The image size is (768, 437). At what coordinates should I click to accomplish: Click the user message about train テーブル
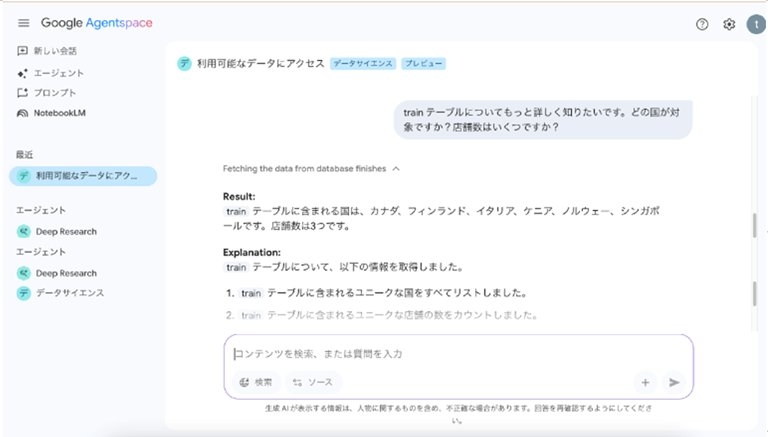pyautogui.click(x=543, y=120)
